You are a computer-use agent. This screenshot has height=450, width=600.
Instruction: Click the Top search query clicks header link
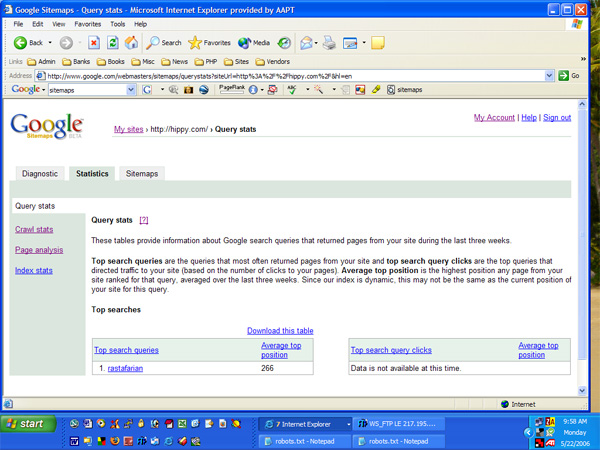pos(391,350)
